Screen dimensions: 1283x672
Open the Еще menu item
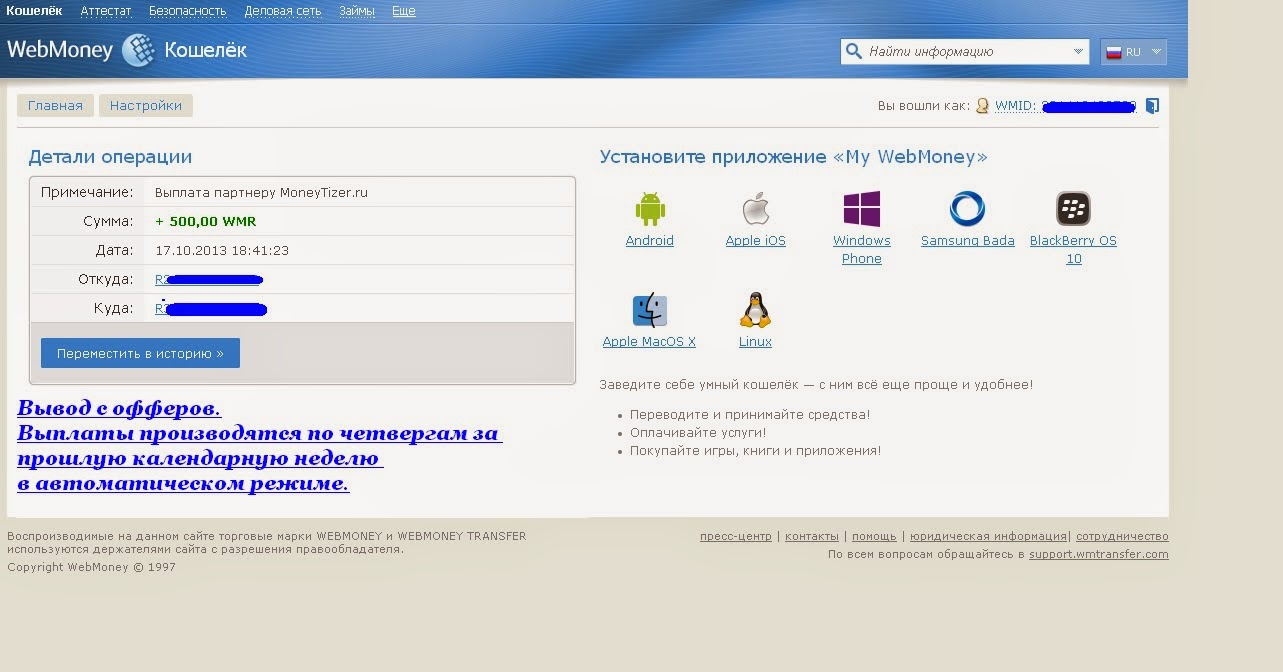[x=404, y=11]
